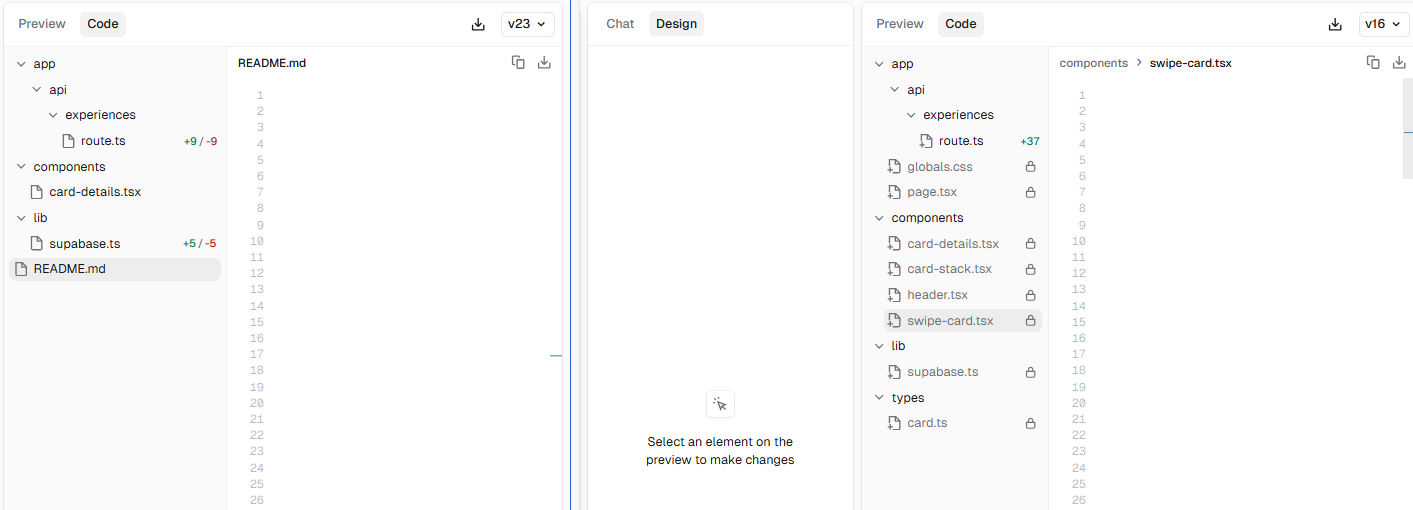1413x510 pixels.
Task: Collapse the components folder in right tree
Action: coord(879,218)
